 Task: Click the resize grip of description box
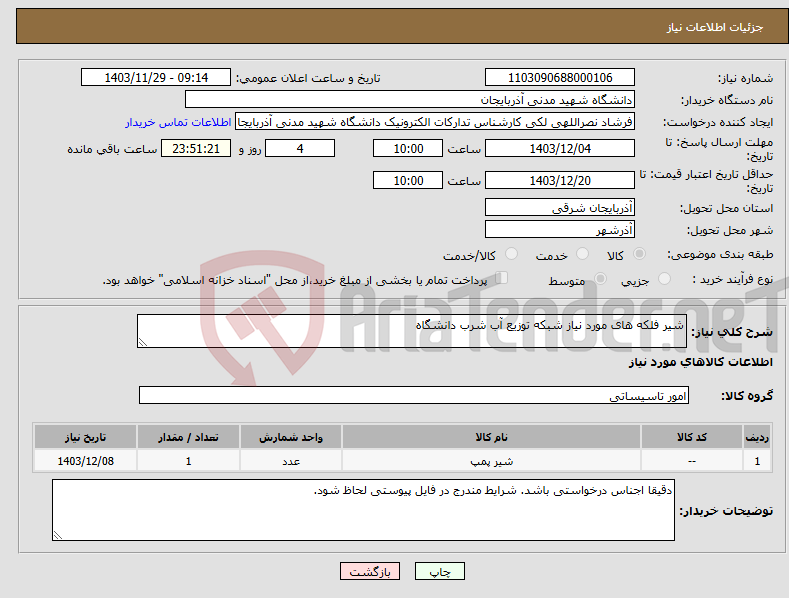tap(143, 342)
